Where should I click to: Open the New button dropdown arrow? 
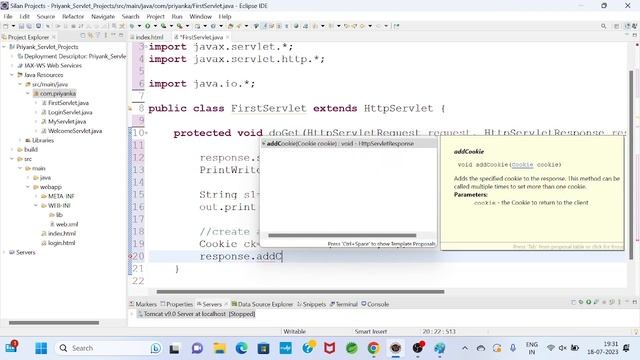click(13, 26)
